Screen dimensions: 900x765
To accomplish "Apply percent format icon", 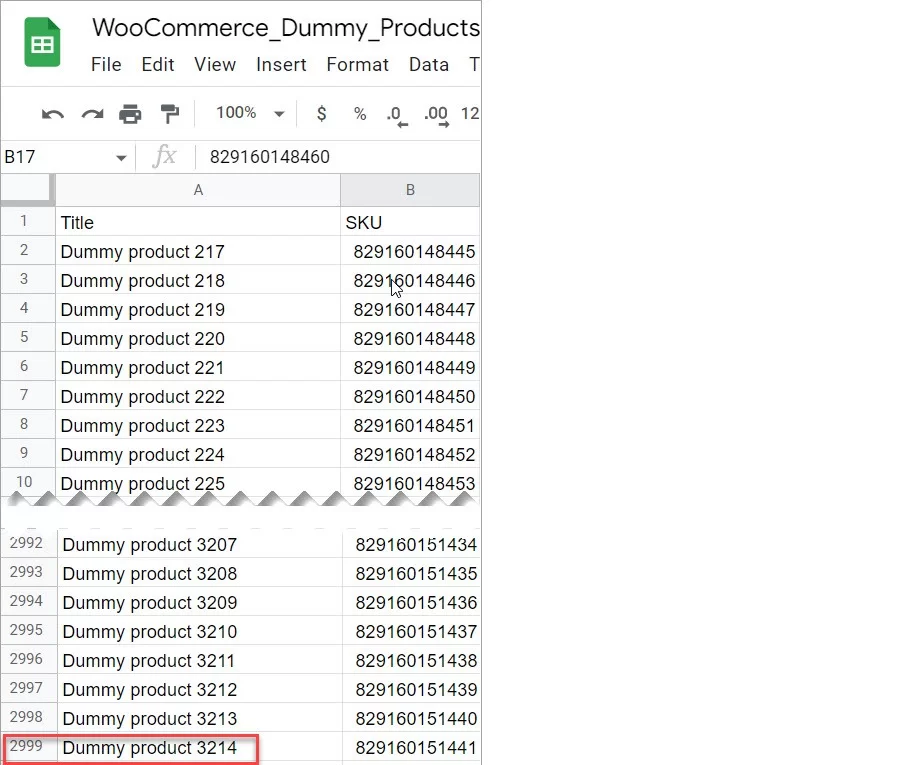I will pos(360,114).
